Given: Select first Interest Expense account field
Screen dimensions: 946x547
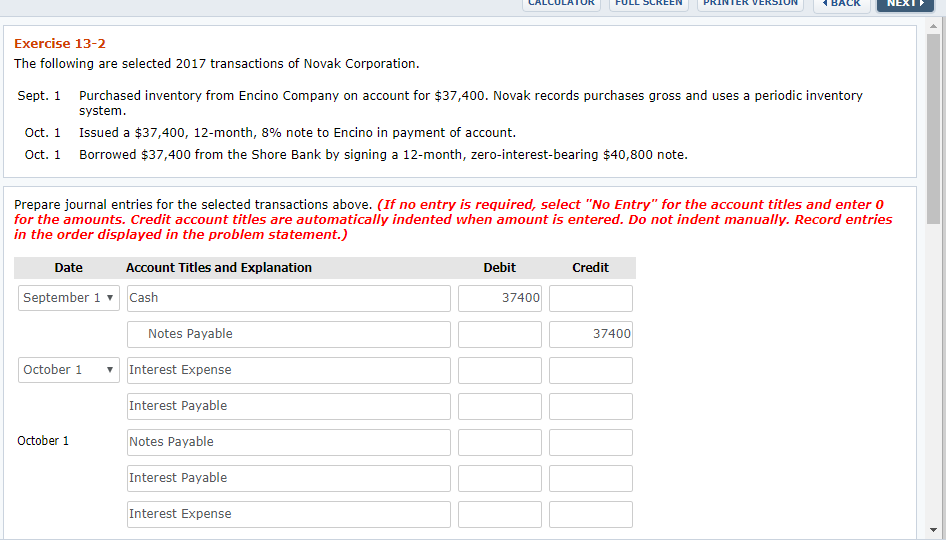Looking at the screenshot, I should tap(288, 370).
